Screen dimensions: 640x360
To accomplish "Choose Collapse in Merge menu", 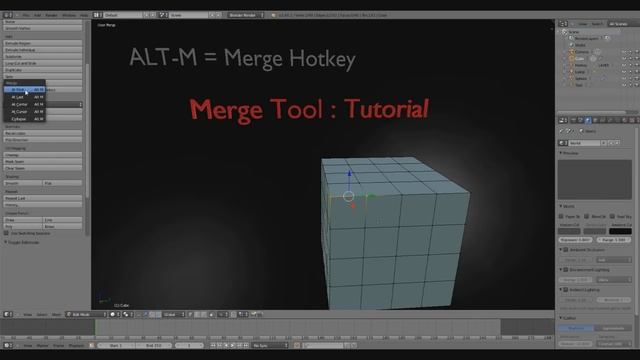I will pyautogui.click(x=24, y=119).
